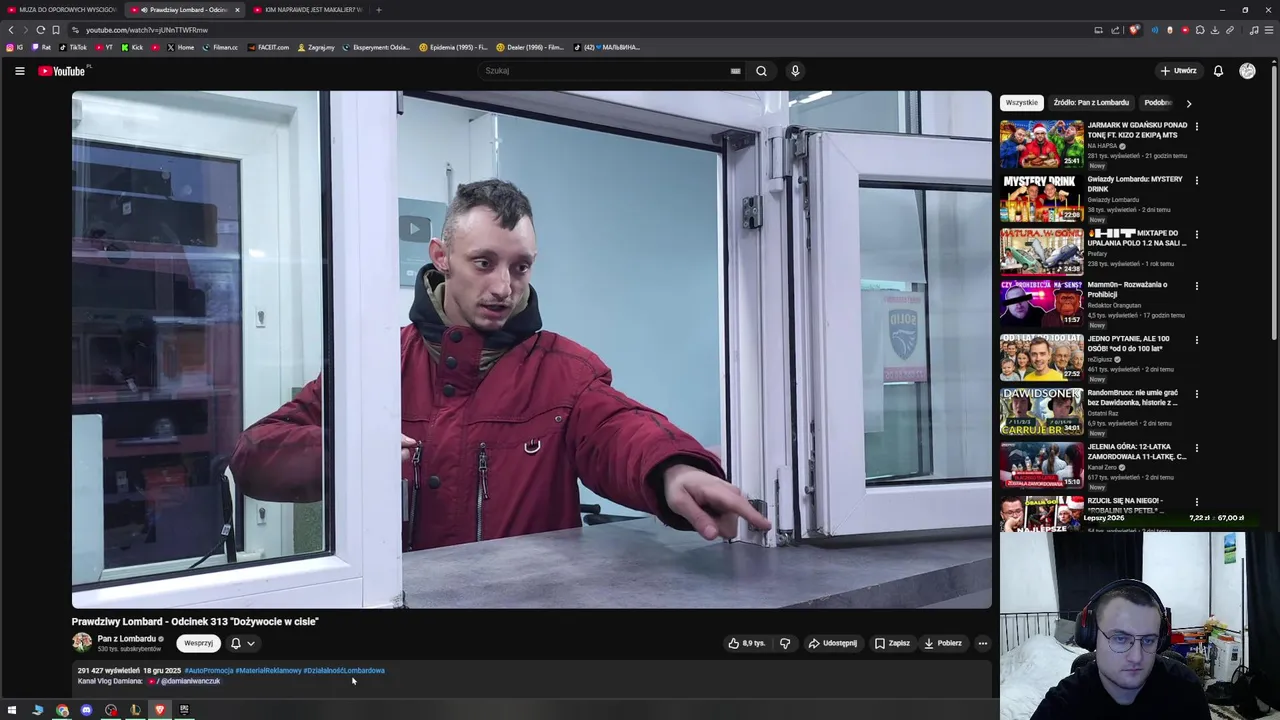
Task: Start voice search with the microphone icon
Action: pyautogui.click(x=795, y=71)
